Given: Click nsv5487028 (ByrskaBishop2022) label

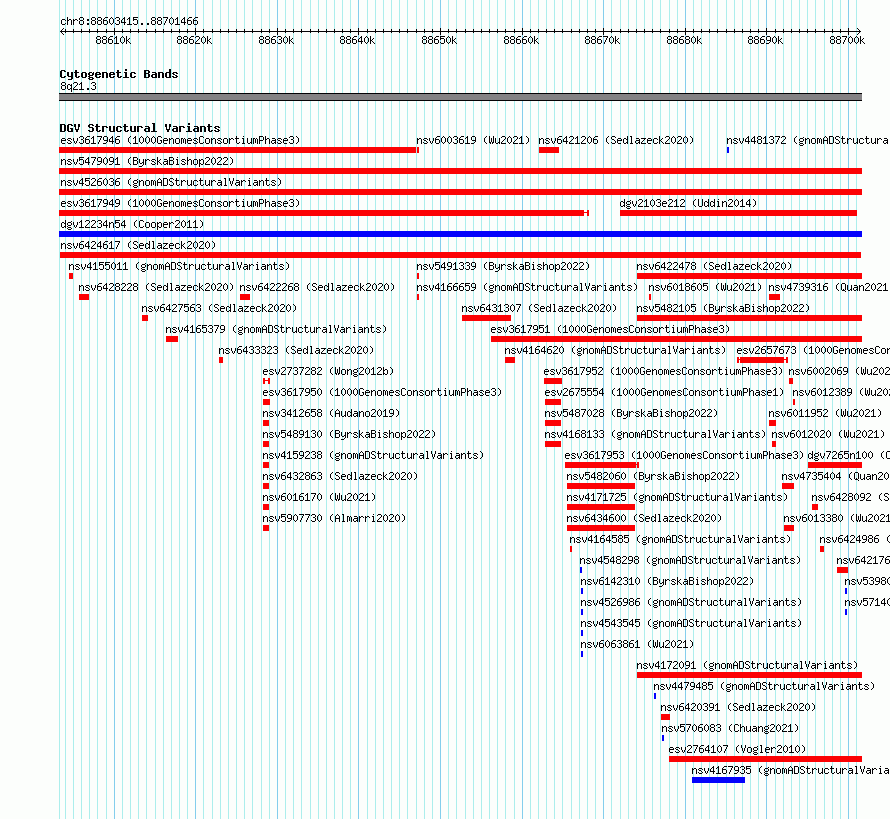Looking at the screenshot, I should pyautogui.click(x=631, y=413).
